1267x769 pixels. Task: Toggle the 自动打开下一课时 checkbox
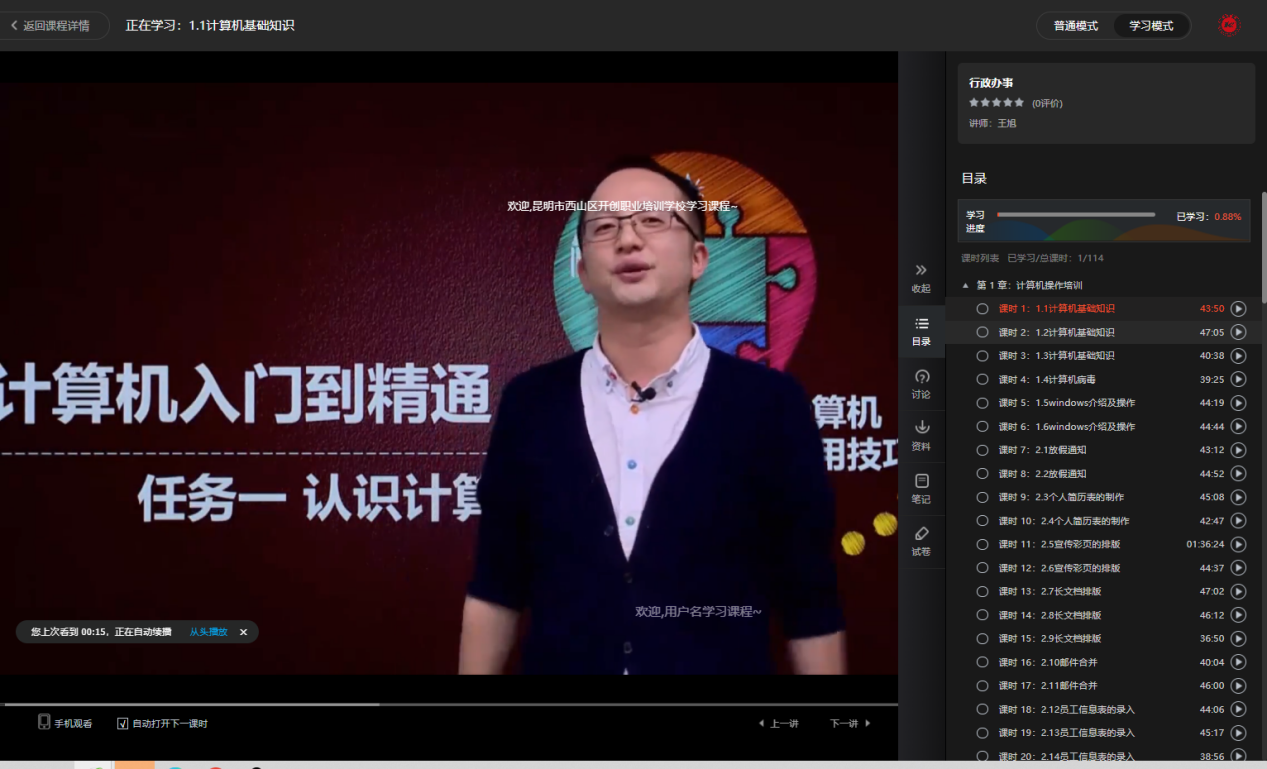pyautogui.click(x=123, y=723)
